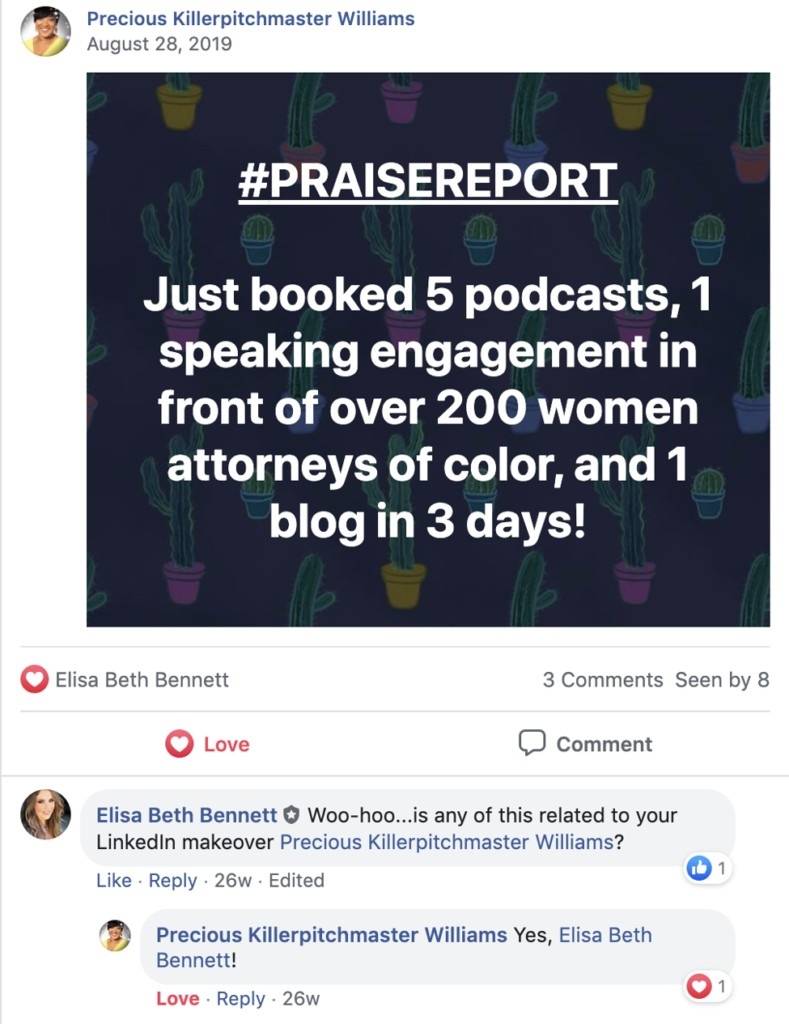Open the Precious Killerpitchmaster Williams post author link
789x1024 pixels.
[x=250, y=19]
